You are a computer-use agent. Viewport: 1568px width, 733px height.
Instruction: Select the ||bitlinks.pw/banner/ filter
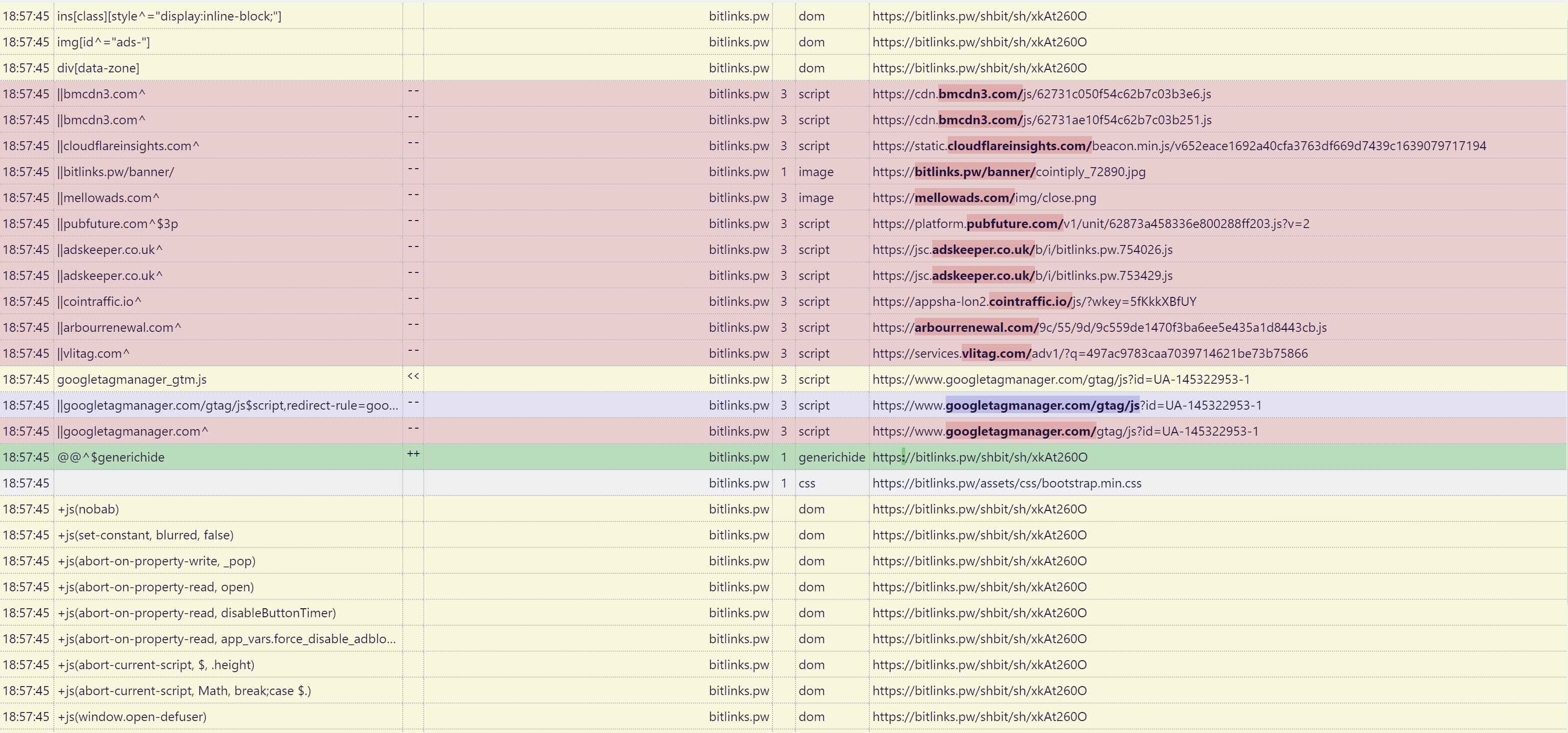click(x=116, y=172)
